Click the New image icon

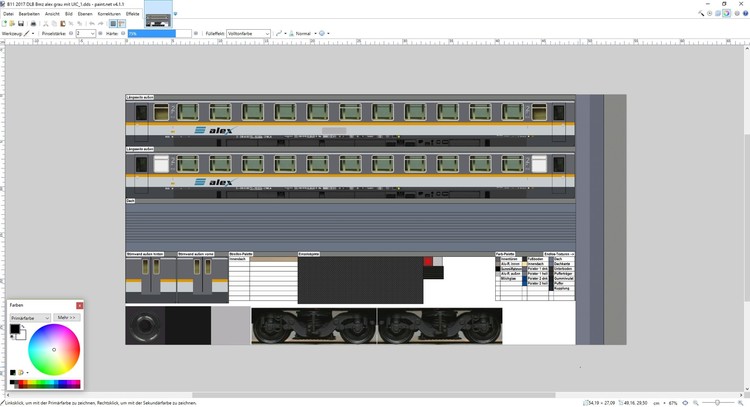point(4,23)
